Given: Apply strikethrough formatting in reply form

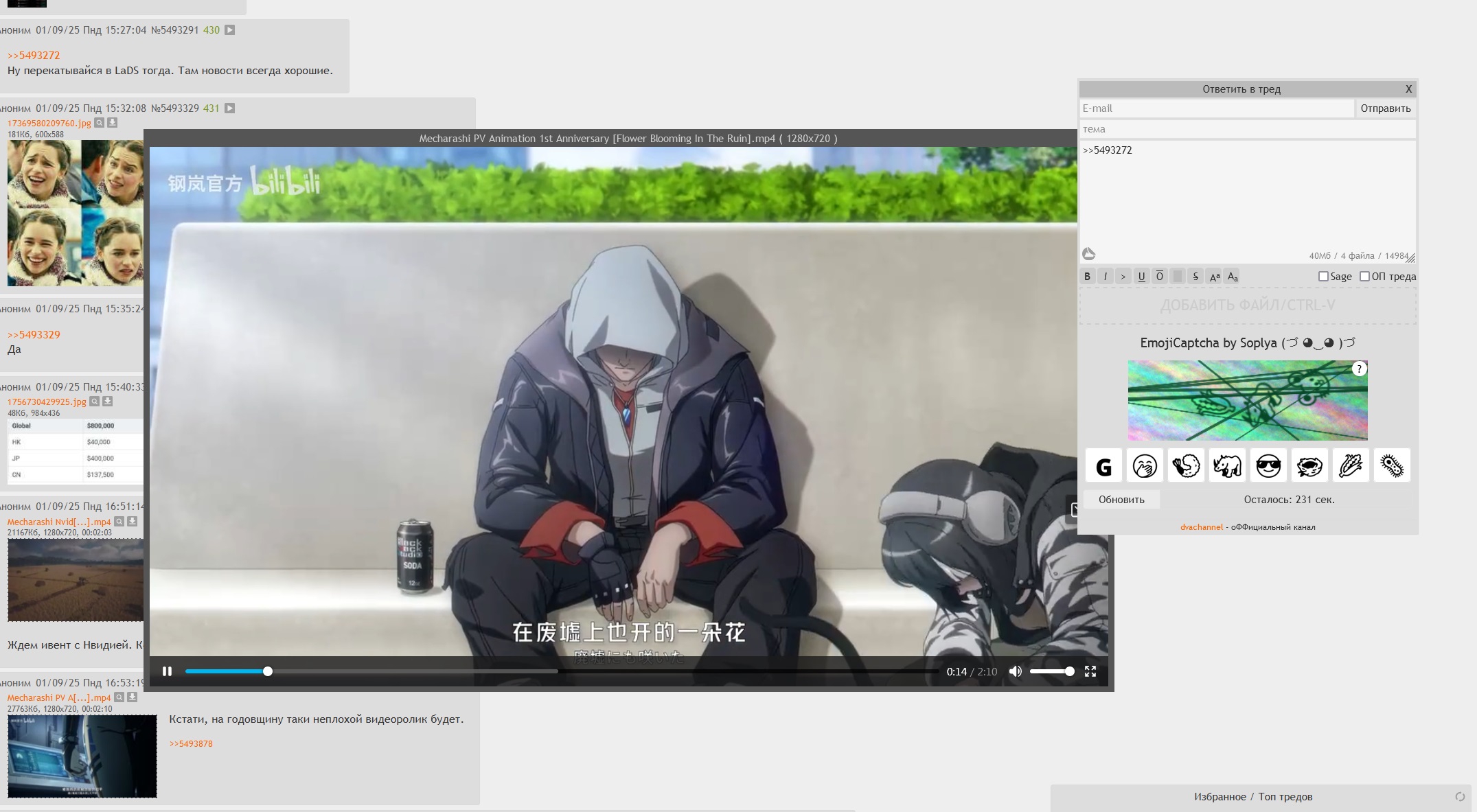Looking at the screenshot, I should coord(1195,277).
